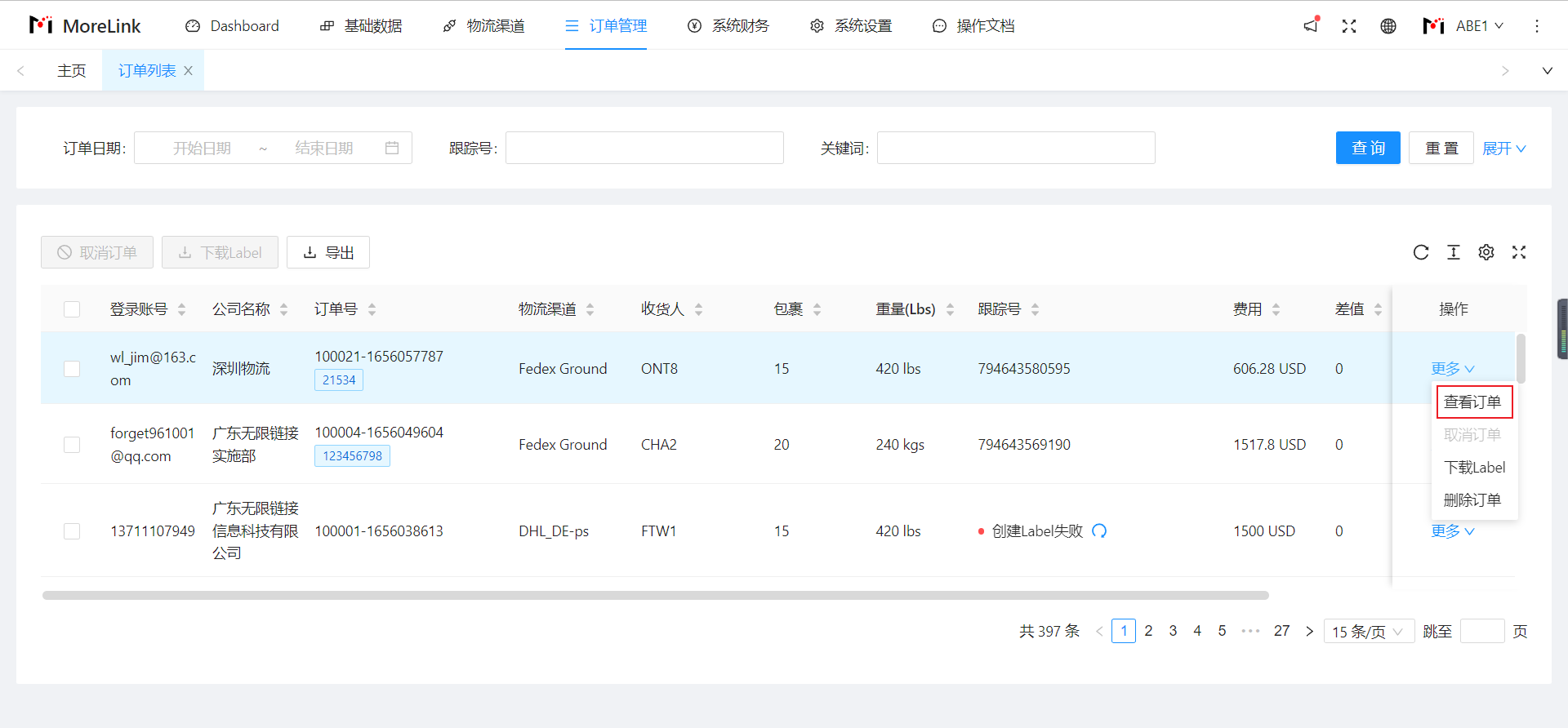This screenshot has height=728, width=1568.
Task: Click the 导出 export button
Action: [328, 253]
